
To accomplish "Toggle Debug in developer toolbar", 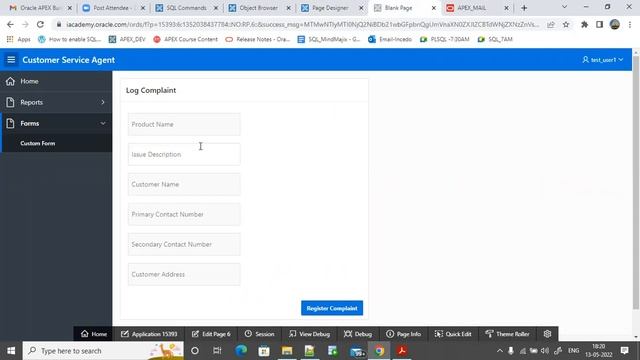I will (358, 334).
